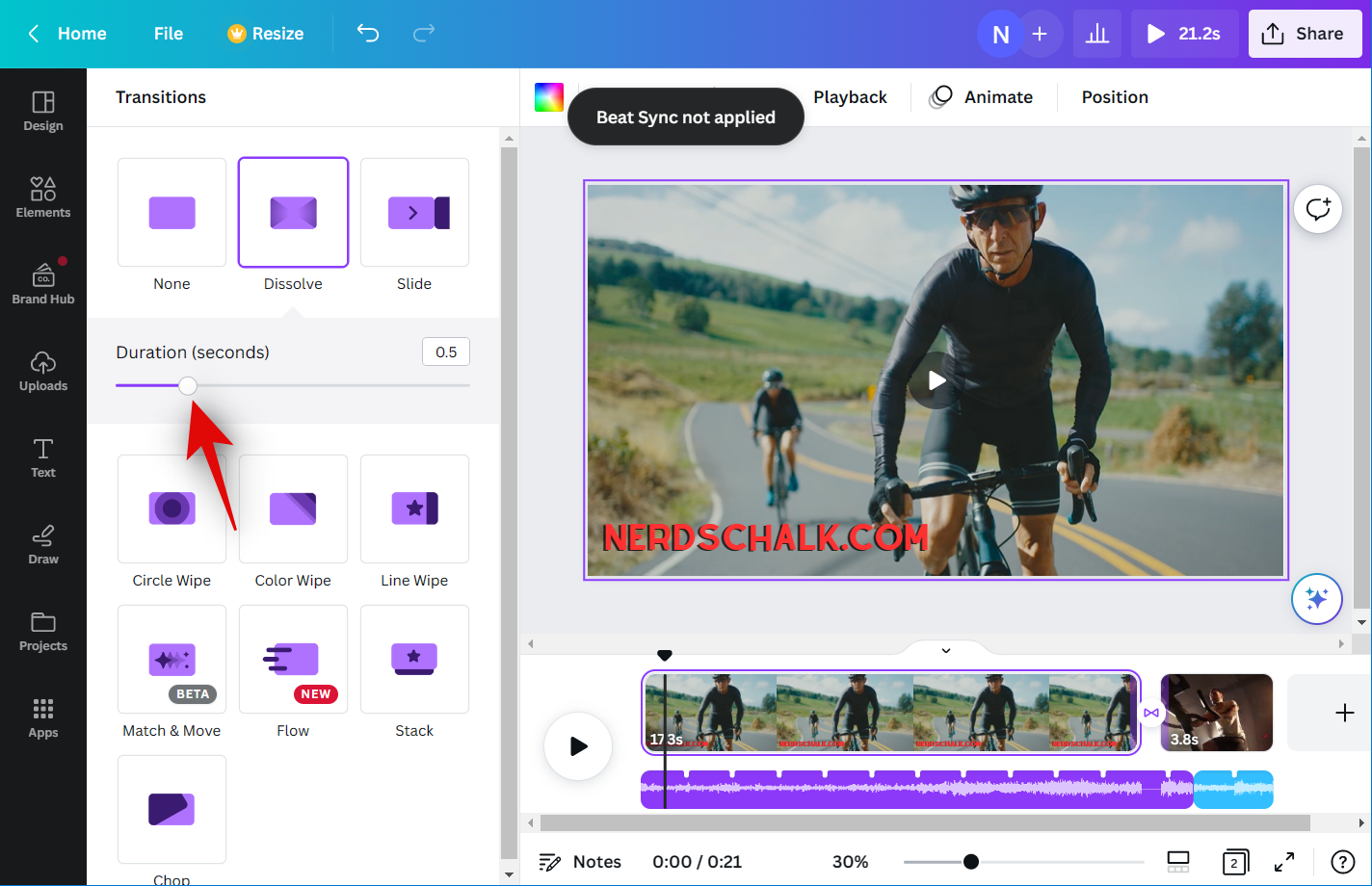Click the transition icon between clips
Image resolution: width=1372 pixels, height=886 pixels.
[1150, 713]
